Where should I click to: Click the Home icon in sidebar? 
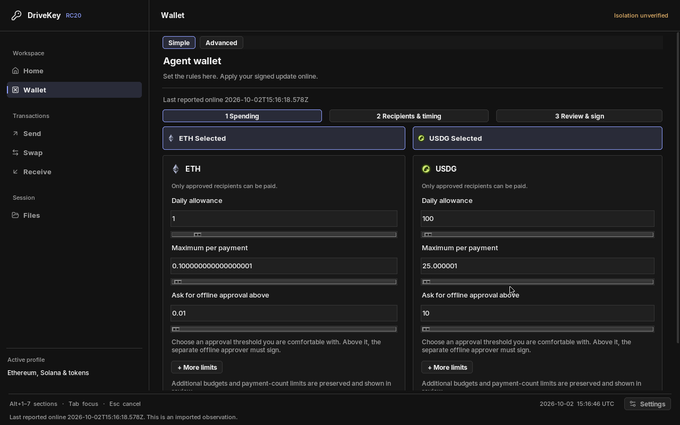pos(16,71)
